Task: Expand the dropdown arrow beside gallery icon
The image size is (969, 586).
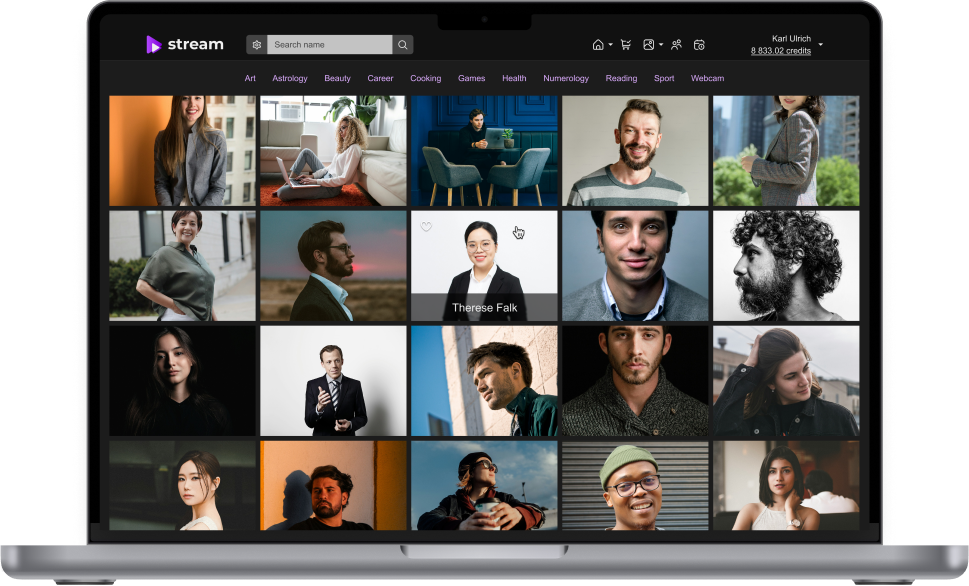Action: [x=661, y=45]
